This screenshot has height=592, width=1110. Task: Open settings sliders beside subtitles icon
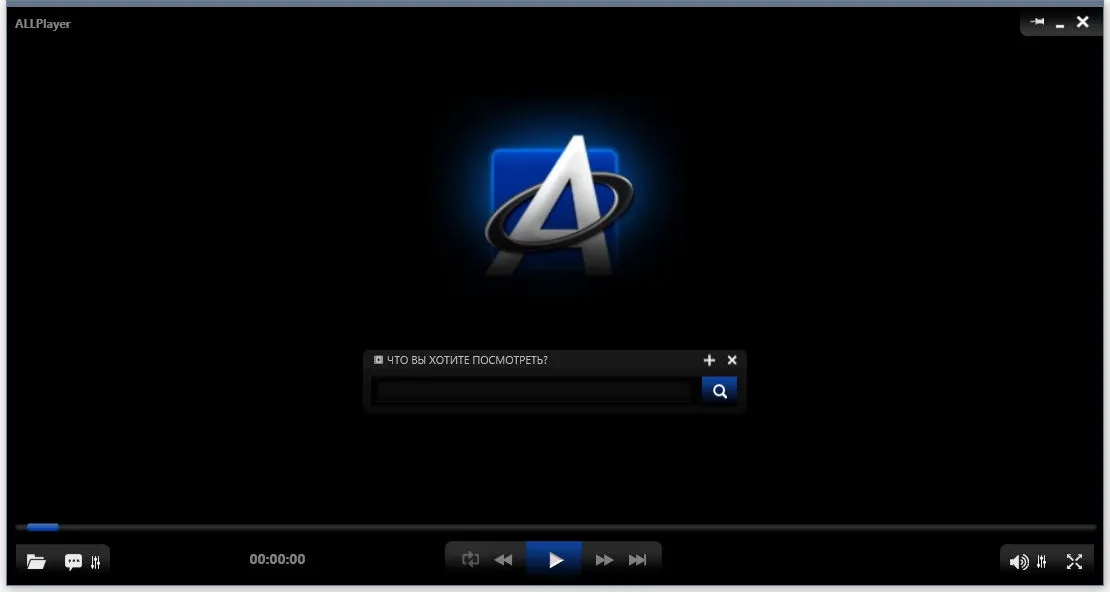pyautogui.click(x=96, y=563)
